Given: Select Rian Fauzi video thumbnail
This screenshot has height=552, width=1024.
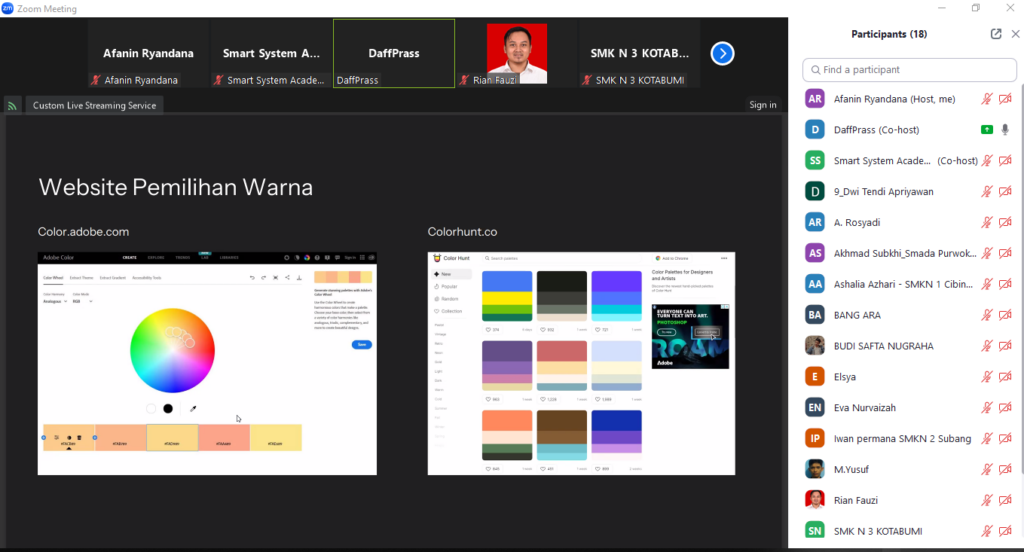Looking at the screenshot, I should [x=517, y=54].
